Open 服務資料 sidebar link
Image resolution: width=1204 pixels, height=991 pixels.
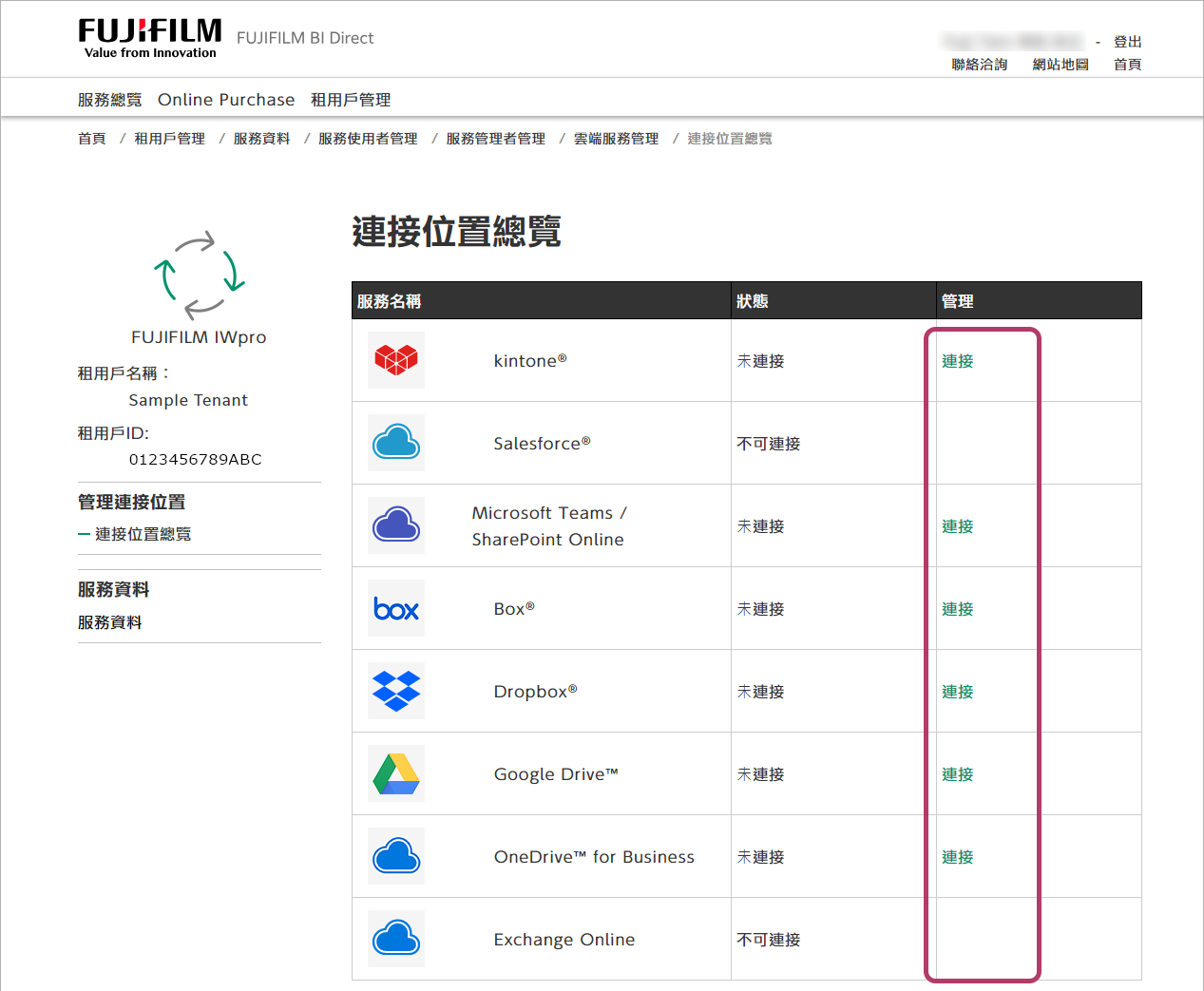point(110,622)
